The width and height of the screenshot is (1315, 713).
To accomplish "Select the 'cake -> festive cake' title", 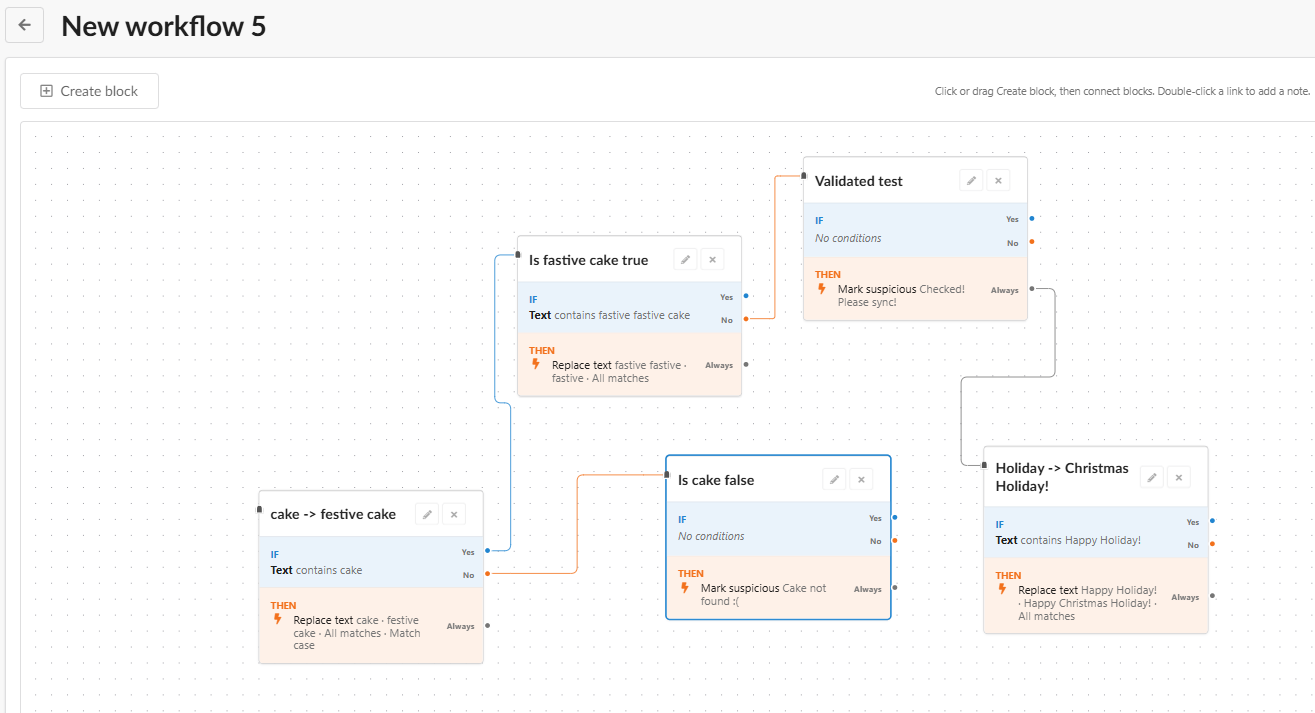I will tap(333, 514).
